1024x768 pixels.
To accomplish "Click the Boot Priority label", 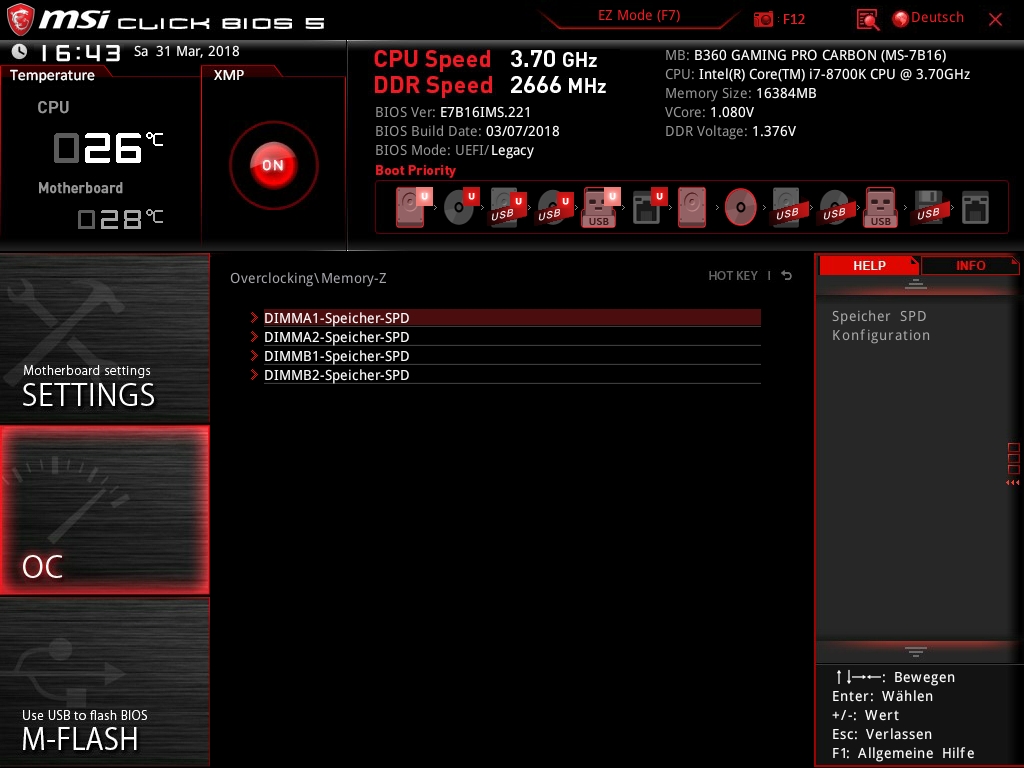I will 415,170.
